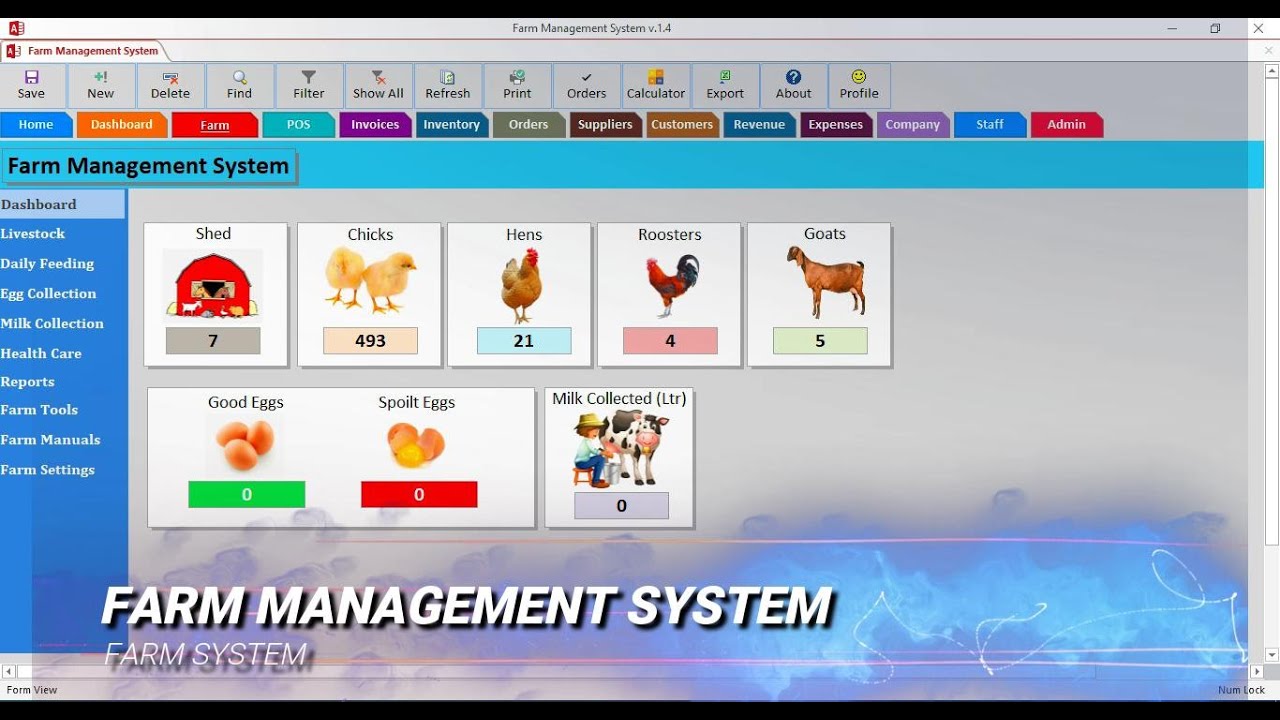Select Dashboard in the left sidebar

point(62,204)
